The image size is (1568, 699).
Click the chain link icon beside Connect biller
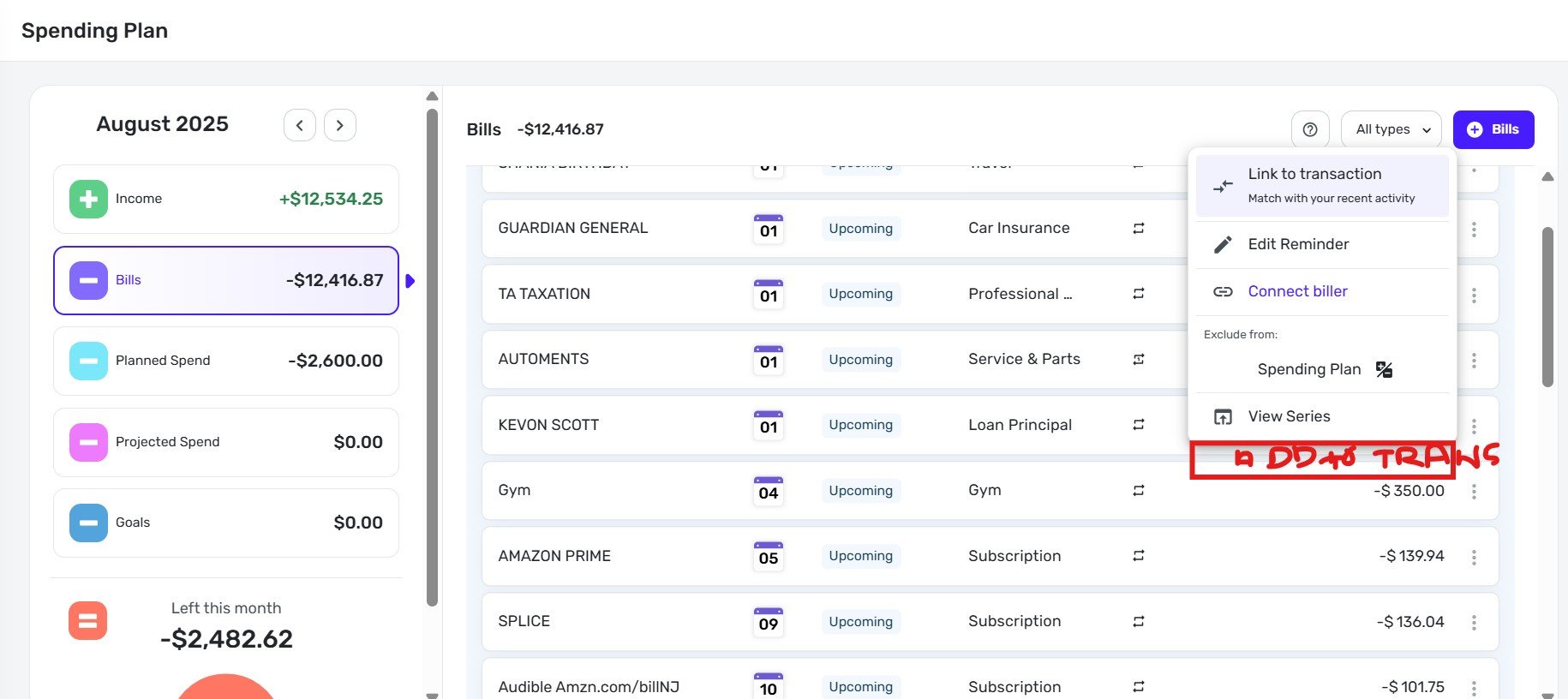tap(1224, 291)
